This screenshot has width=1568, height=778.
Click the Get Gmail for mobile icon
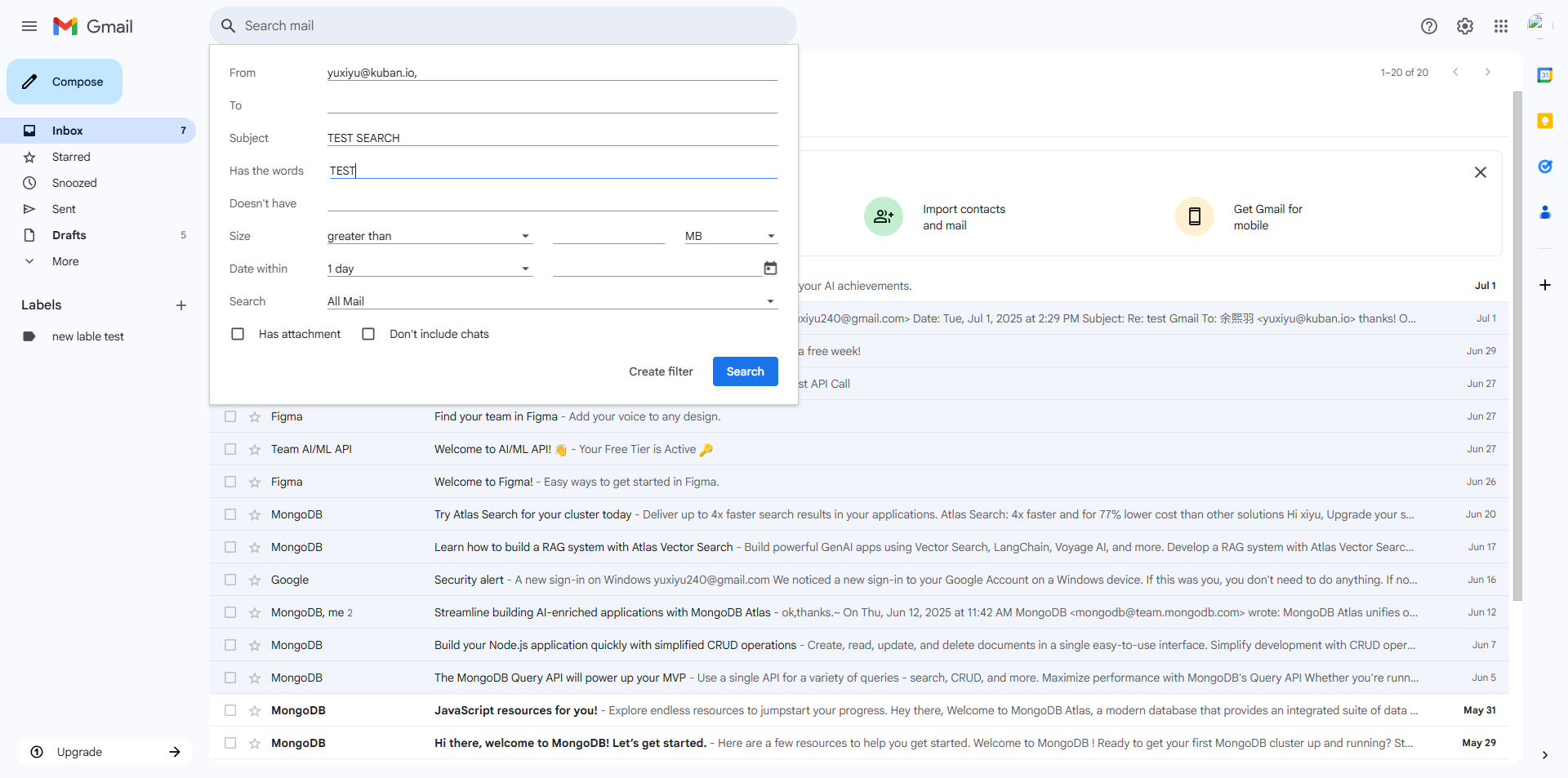1194,216
